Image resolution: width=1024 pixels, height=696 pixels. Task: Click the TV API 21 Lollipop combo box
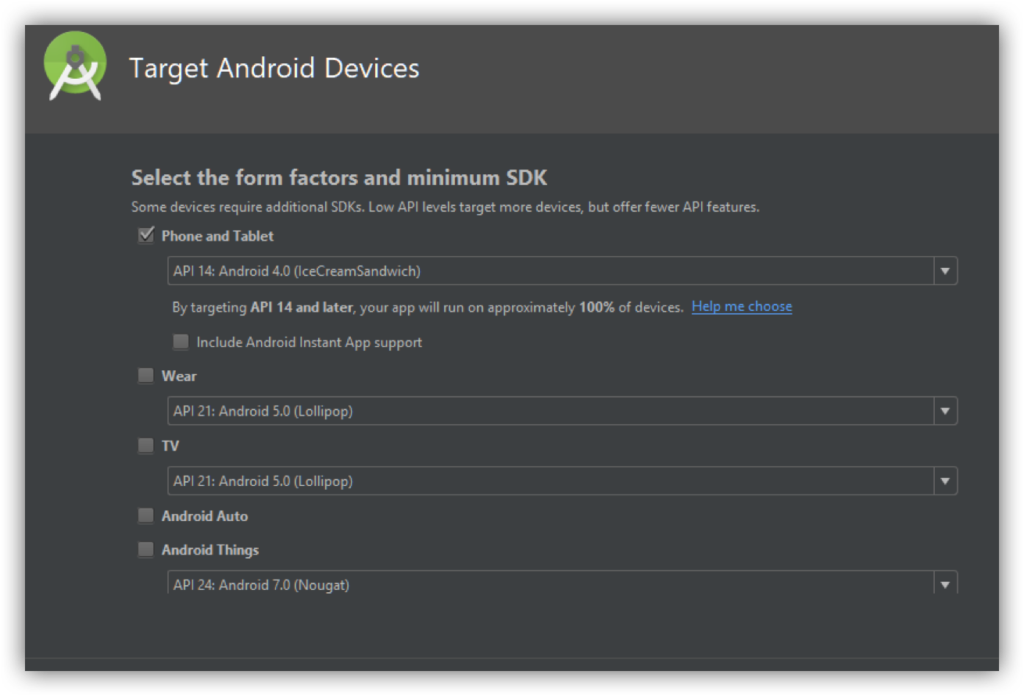point(562,481)
